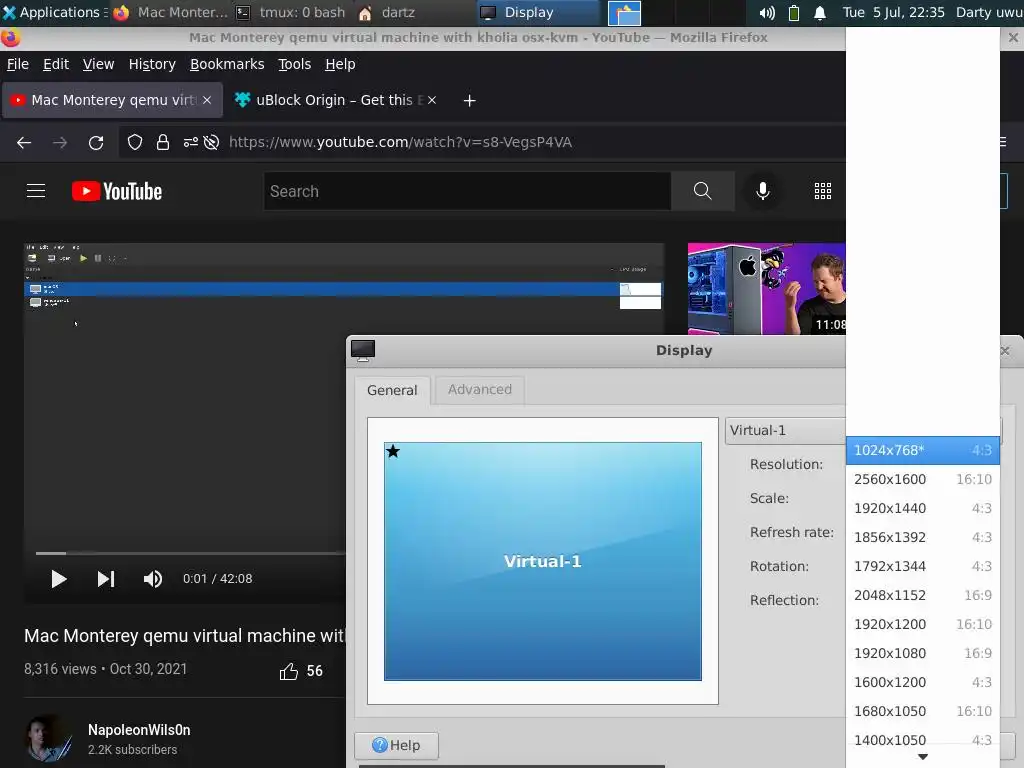Select resolution 1792x1344 in list
Viewport: 1024px width, 768px height.
point(923,566)
